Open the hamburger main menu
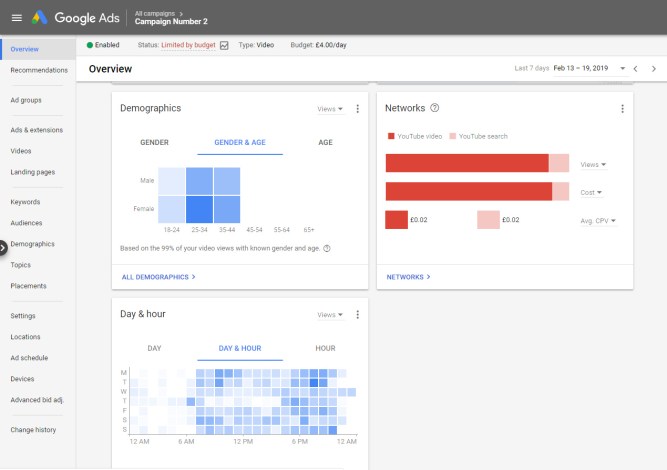Viewport: 667px width, 470px height. [16, 17]
